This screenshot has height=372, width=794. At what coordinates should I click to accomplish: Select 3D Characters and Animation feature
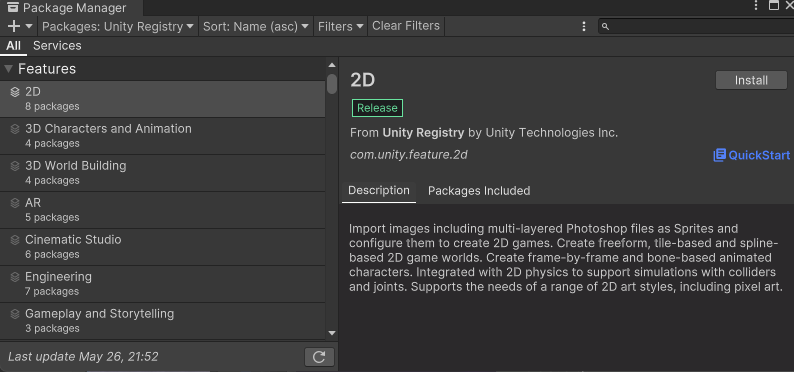coord(163,136)
